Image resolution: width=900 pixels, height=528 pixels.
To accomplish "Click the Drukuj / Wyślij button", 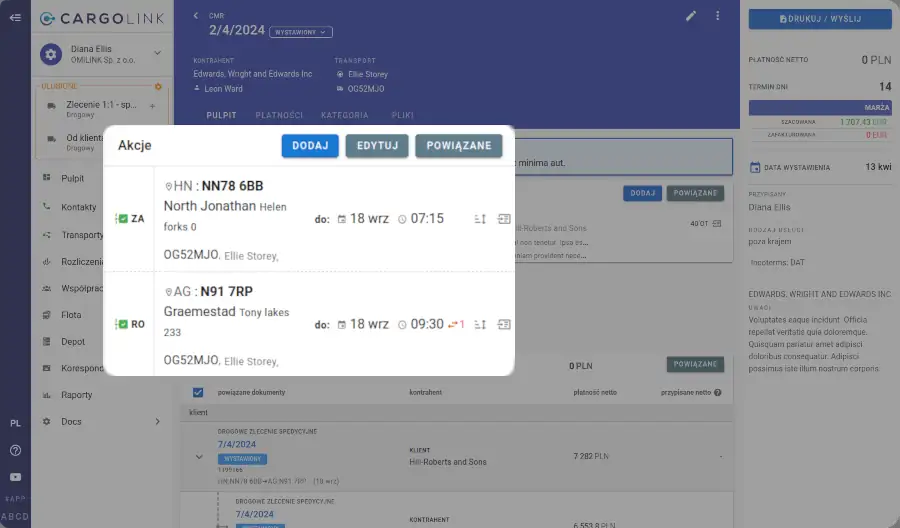I will point(820,19).
